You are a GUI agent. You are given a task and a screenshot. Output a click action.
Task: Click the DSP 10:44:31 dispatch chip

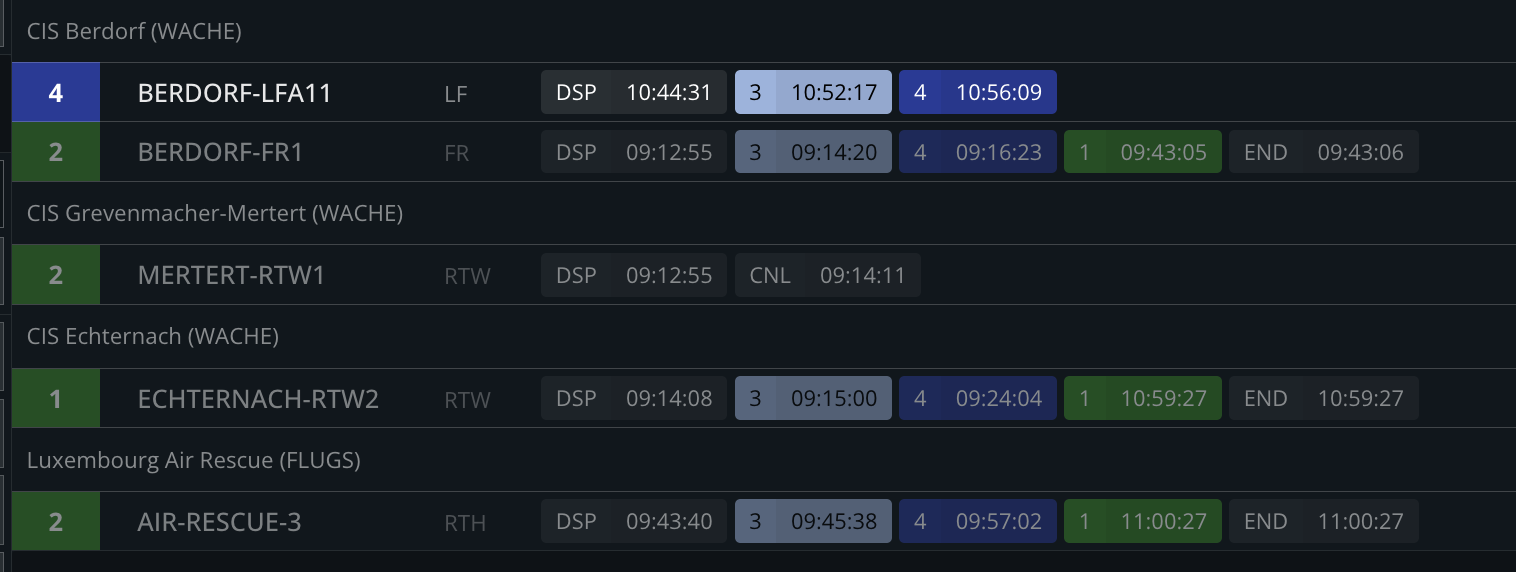coord(634,92)
